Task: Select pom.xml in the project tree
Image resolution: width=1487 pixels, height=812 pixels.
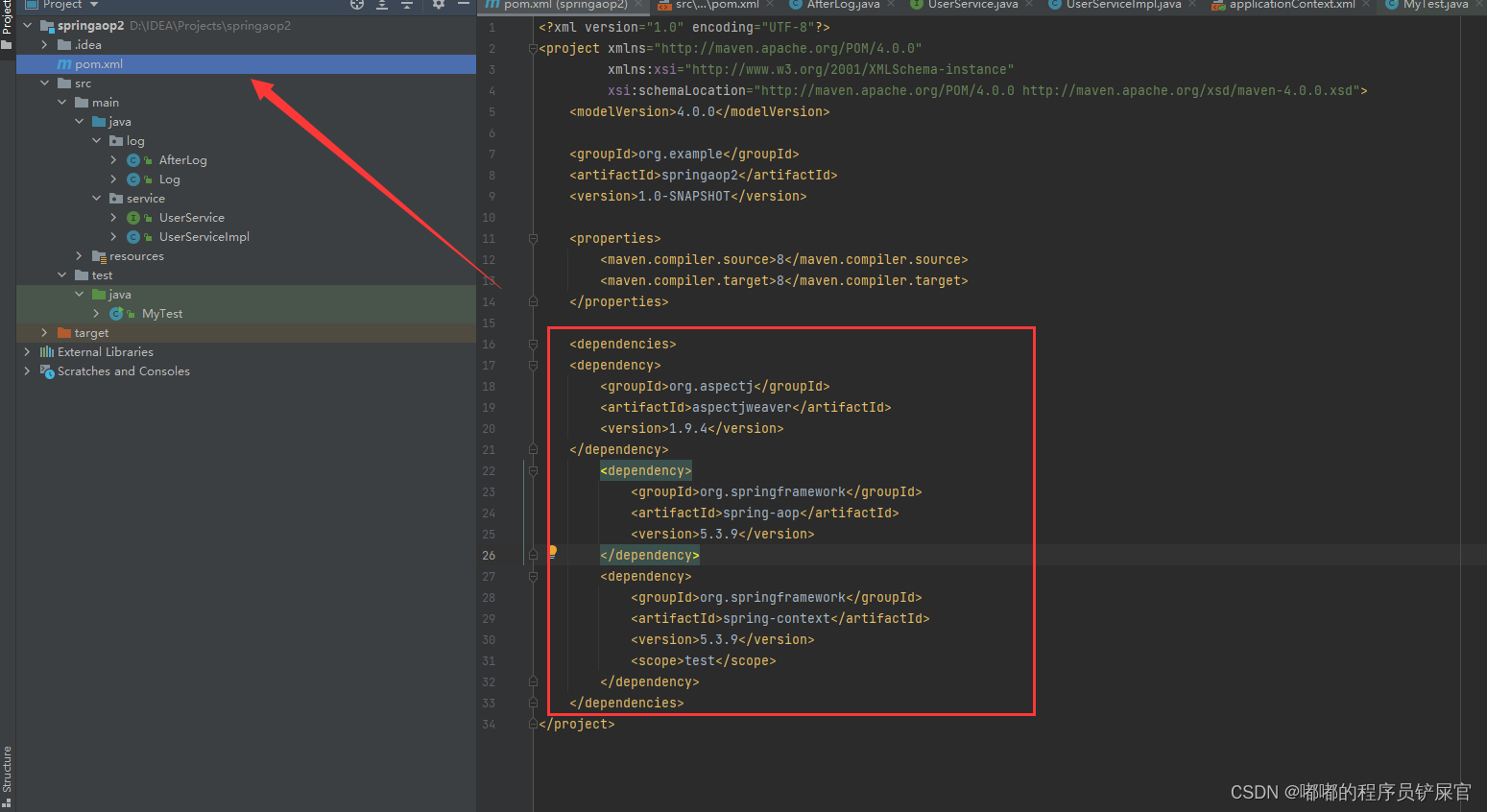Action: click(246, 64)
